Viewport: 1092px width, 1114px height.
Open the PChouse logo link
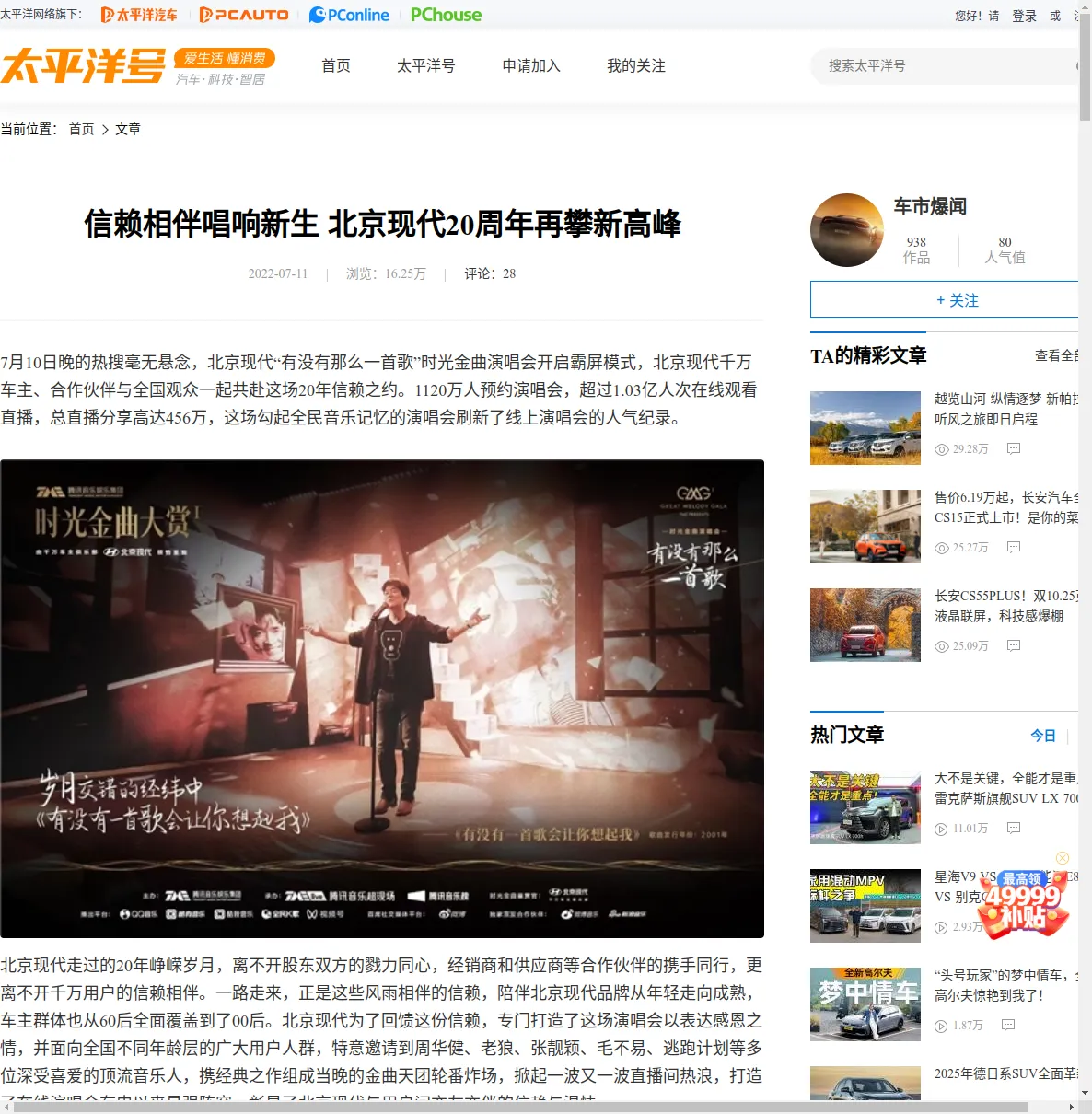pos(446,15)
